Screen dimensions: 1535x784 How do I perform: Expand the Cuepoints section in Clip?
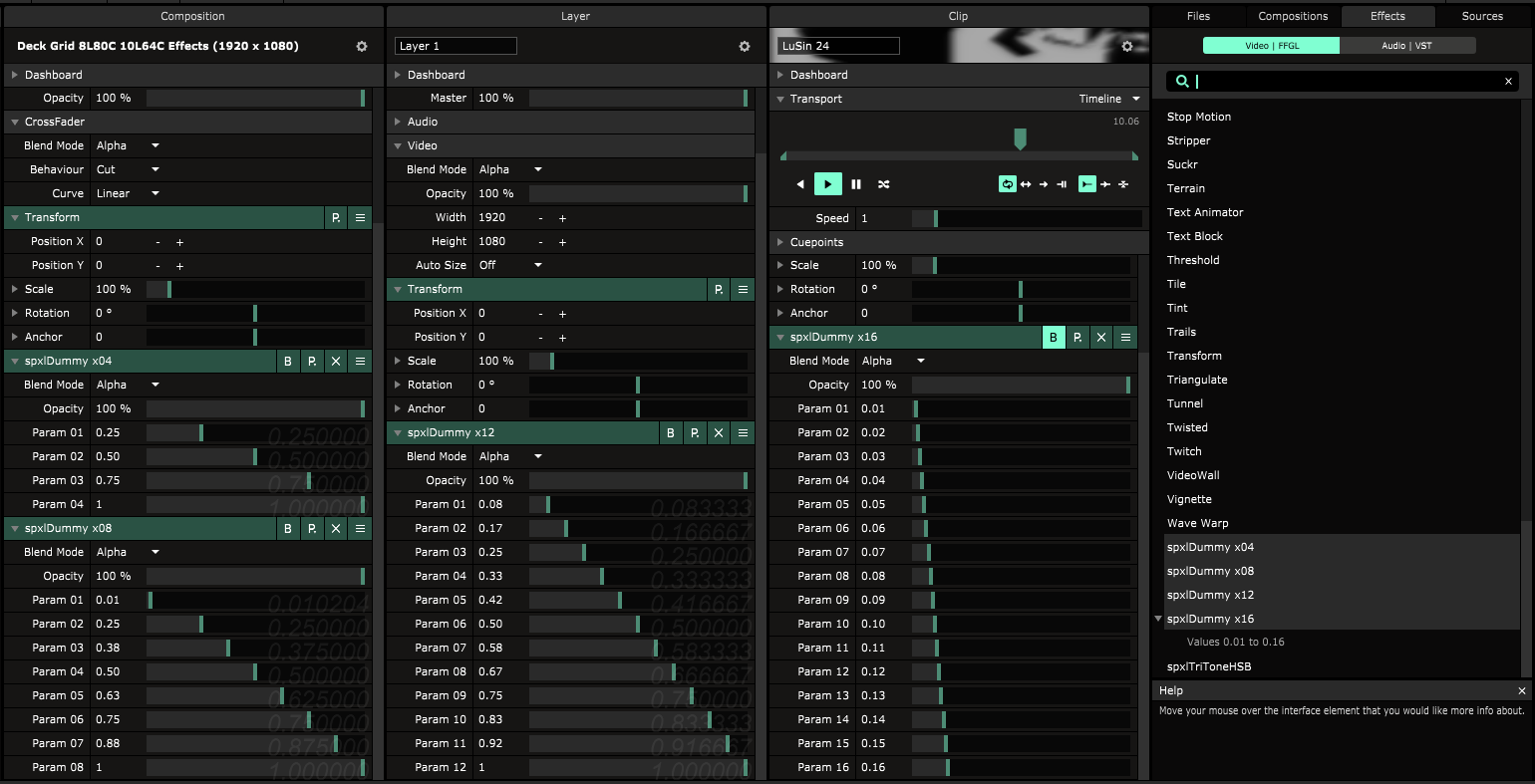pyautogui.click(x=780, y=242)
